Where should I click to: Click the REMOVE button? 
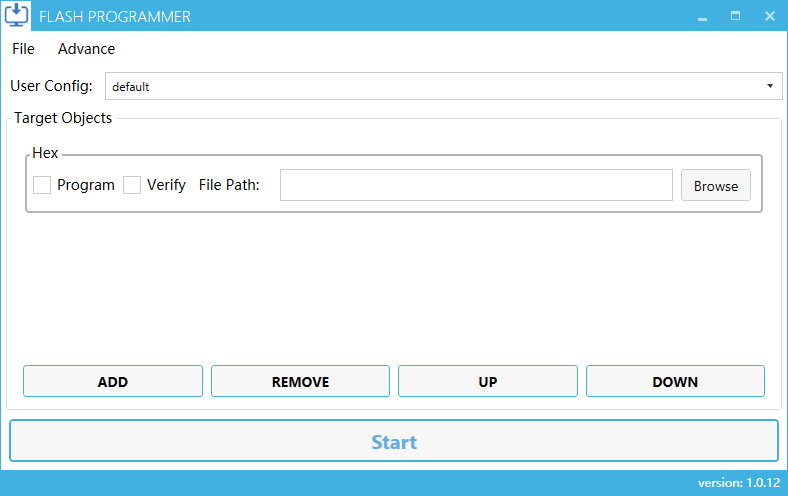pos(301,381)
